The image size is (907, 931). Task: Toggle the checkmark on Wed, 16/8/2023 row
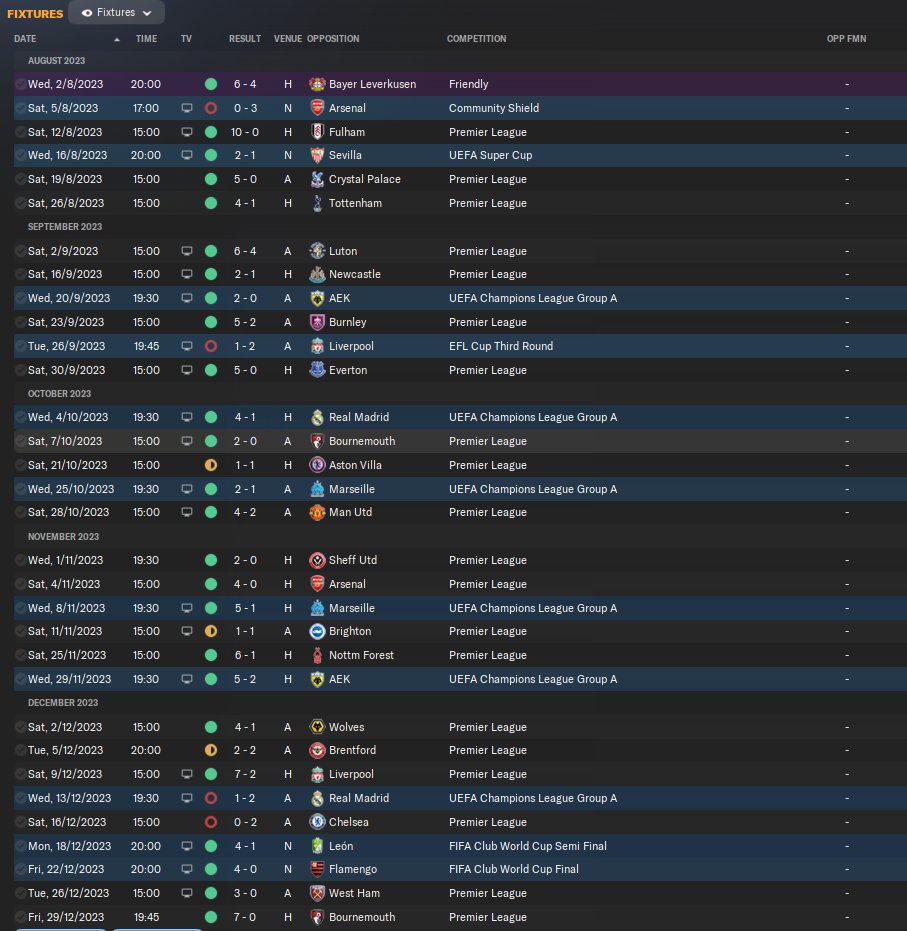(x=20, y=155)
